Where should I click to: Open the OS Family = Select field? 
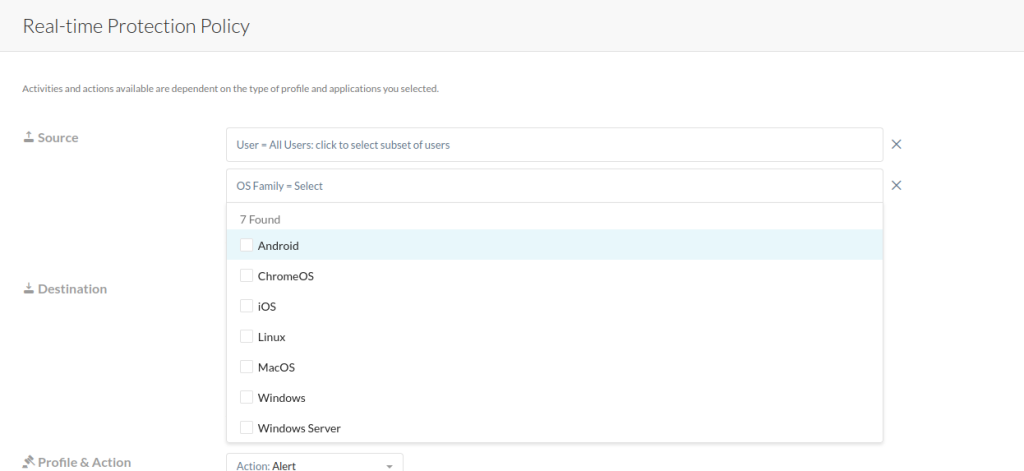tap(554, 186)
